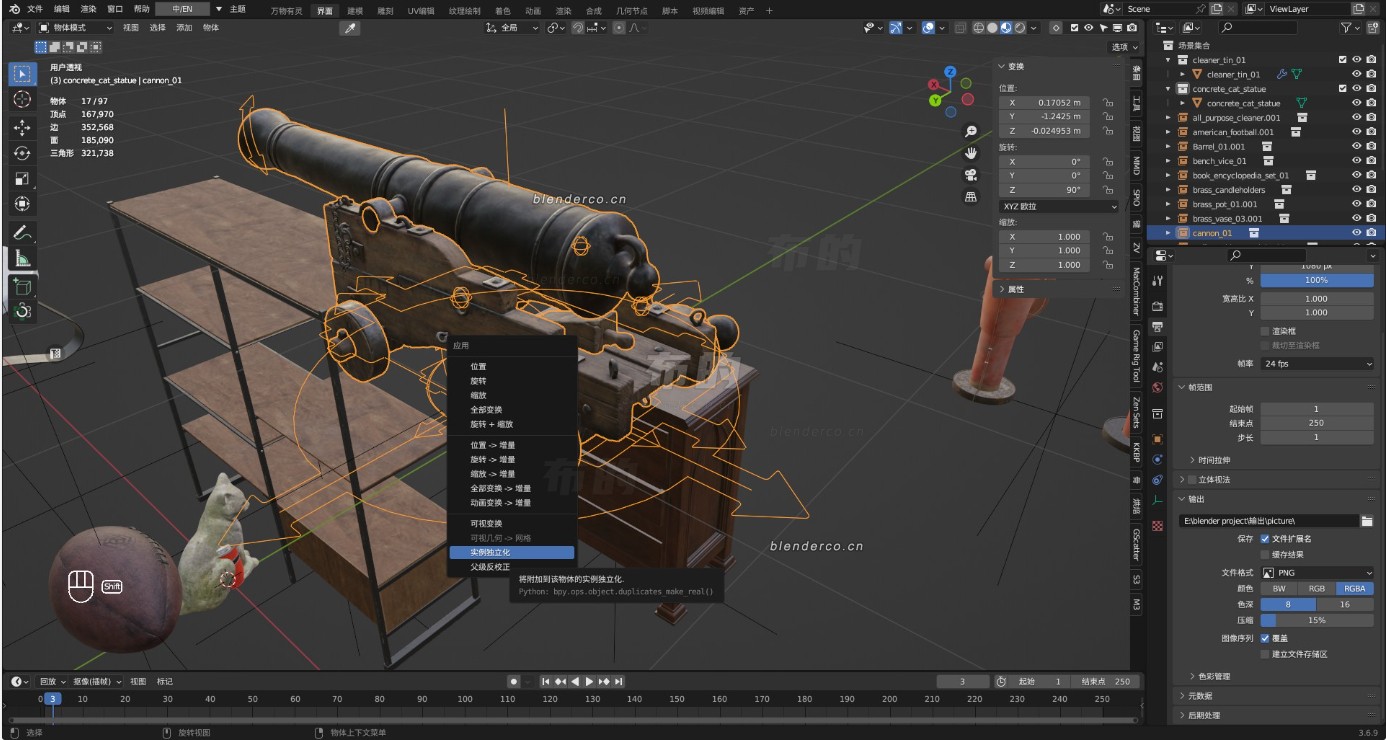Screen dimensions: 1386x740
Task: Toggle the snapping magnet icon
Action: pos(579,28)
